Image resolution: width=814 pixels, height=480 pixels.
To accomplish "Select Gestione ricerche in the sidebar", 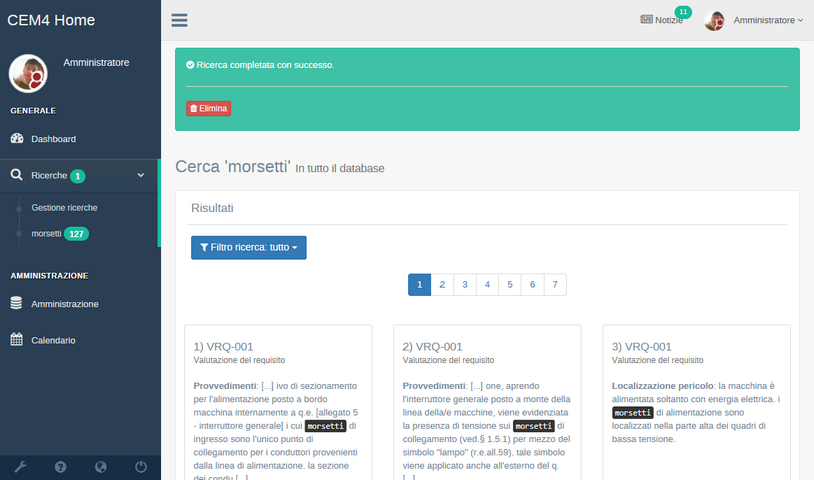I will 64,208.
